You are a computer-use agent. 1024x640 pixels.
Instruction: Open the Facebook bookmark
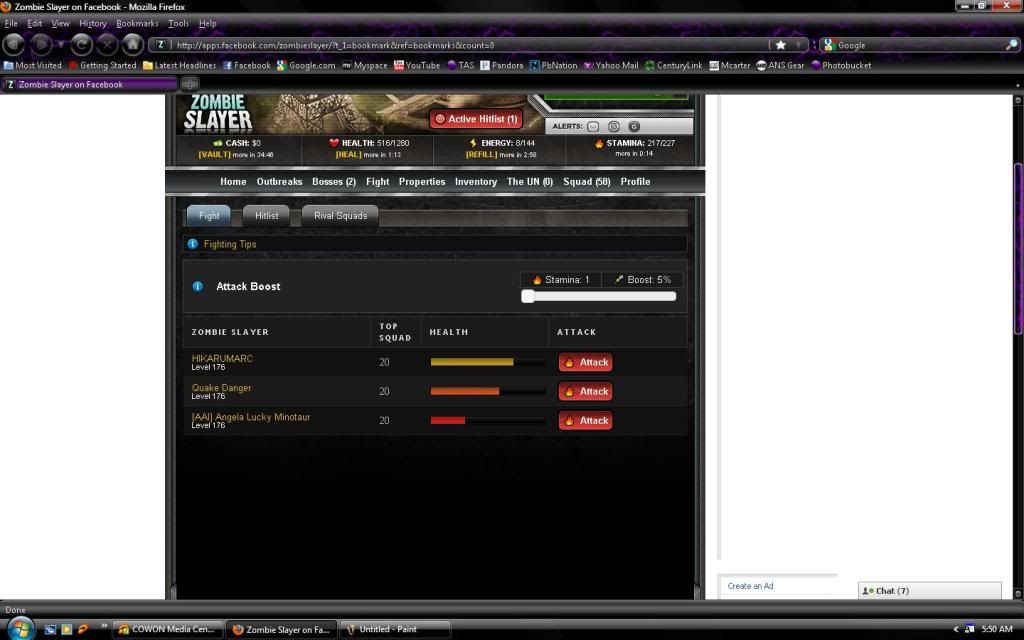tap(246, 65)
